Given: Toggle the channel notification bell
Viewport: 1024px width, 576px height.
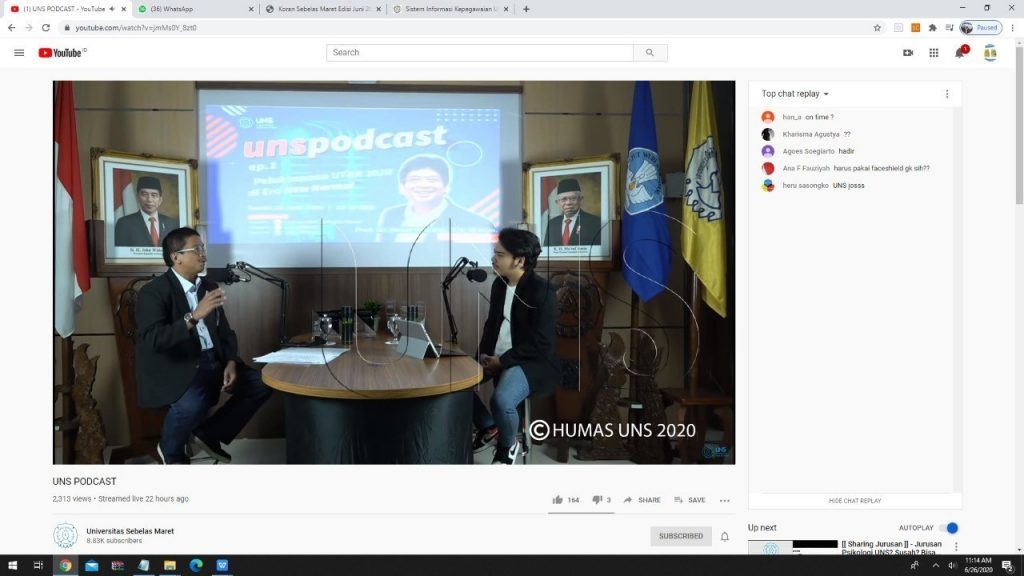Looking at the screenshot, I should click(x=725, y=536).
